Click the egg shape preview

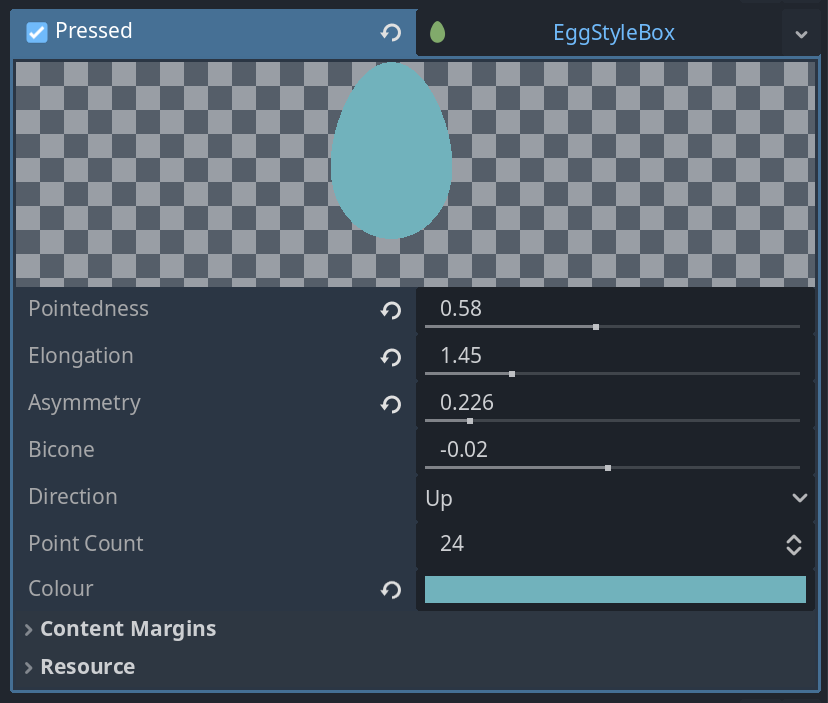(x=391, y=150)
